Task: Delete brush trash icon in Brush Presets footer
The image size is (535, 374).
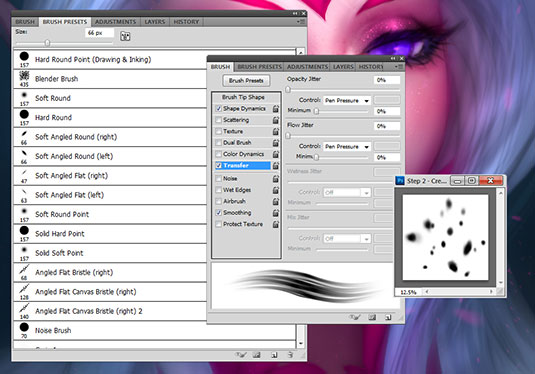Action: tap(290, 355)
